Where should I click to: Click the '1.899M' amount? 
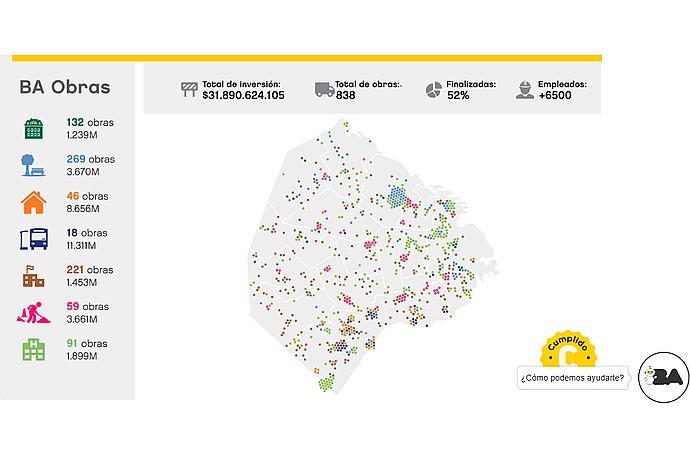82,356
